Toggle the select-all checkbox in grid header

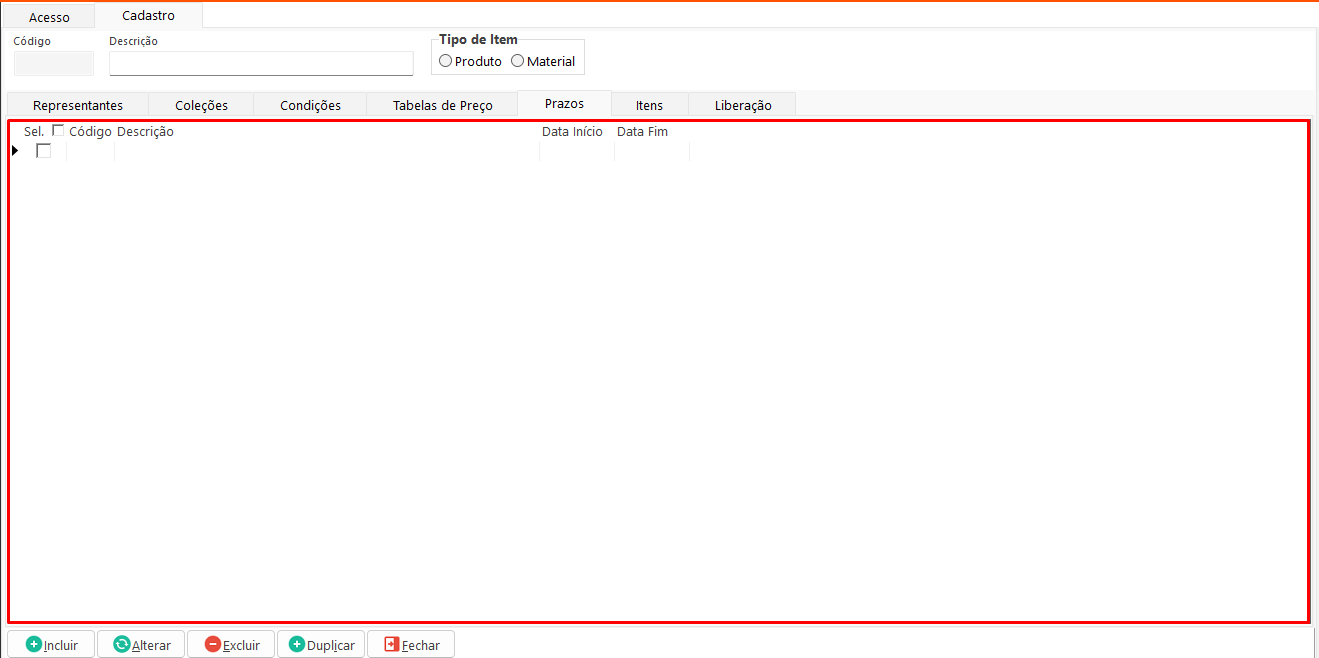[58, 131]
